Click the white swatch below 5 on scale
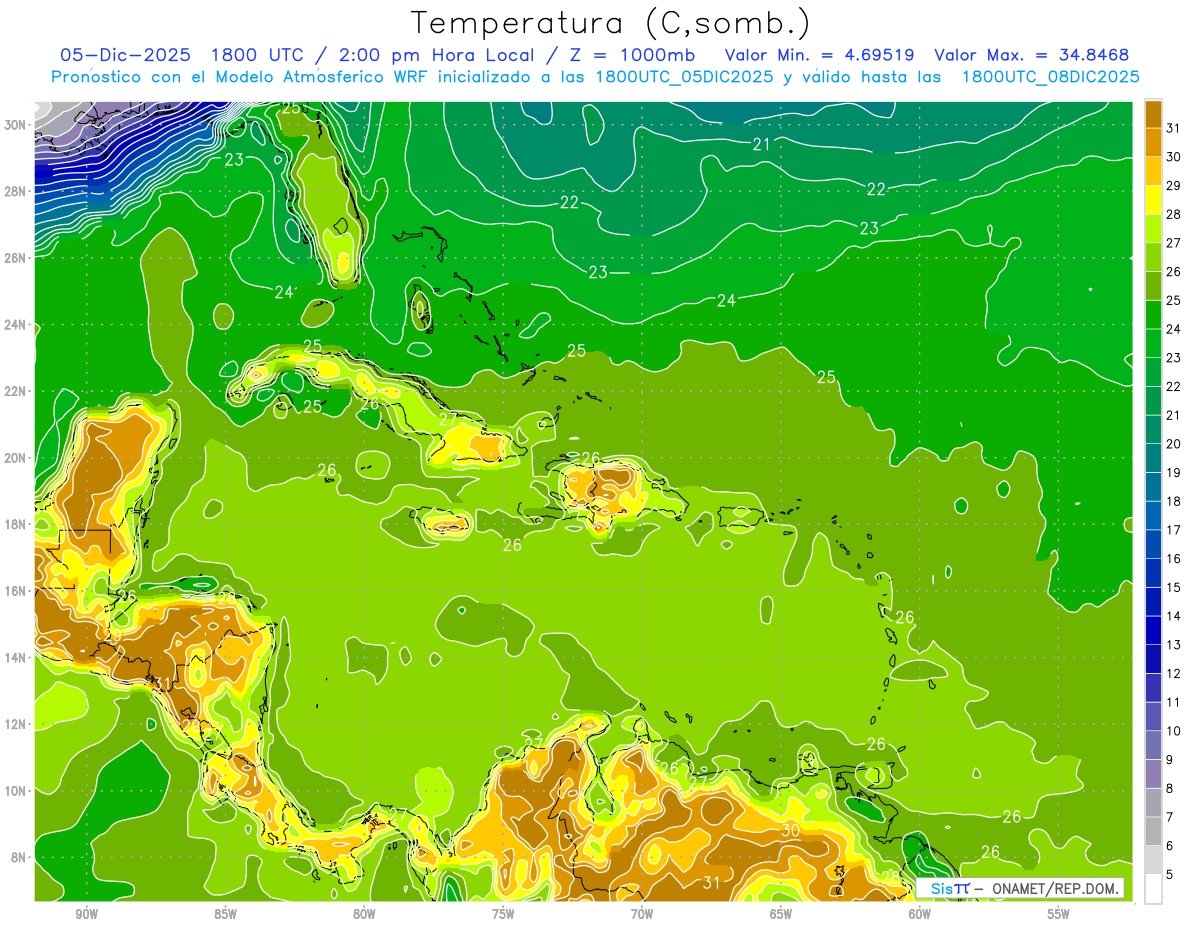Viewport: 1200px width, 927px height. tap(1153, 889)
